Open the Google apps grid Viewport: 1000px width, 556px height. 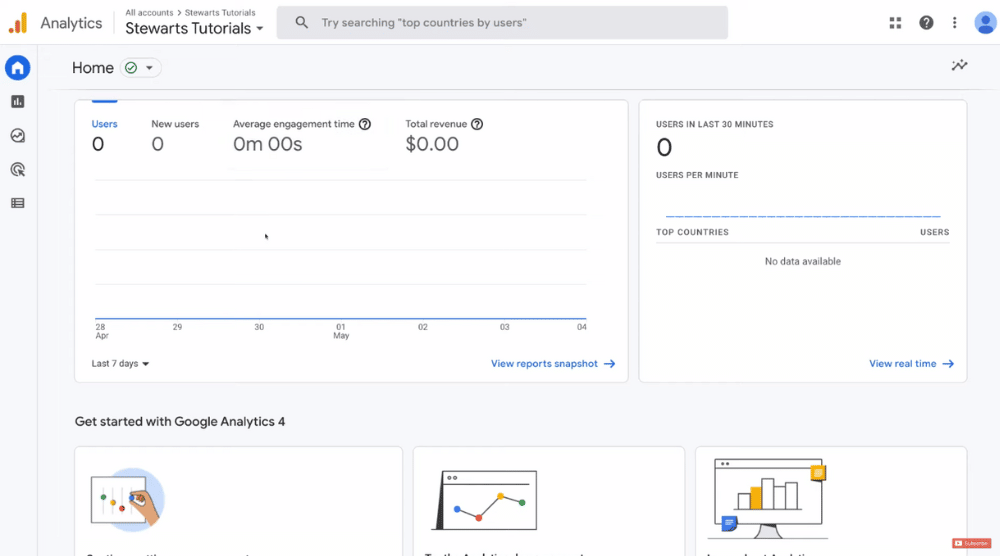click(895, 23)
